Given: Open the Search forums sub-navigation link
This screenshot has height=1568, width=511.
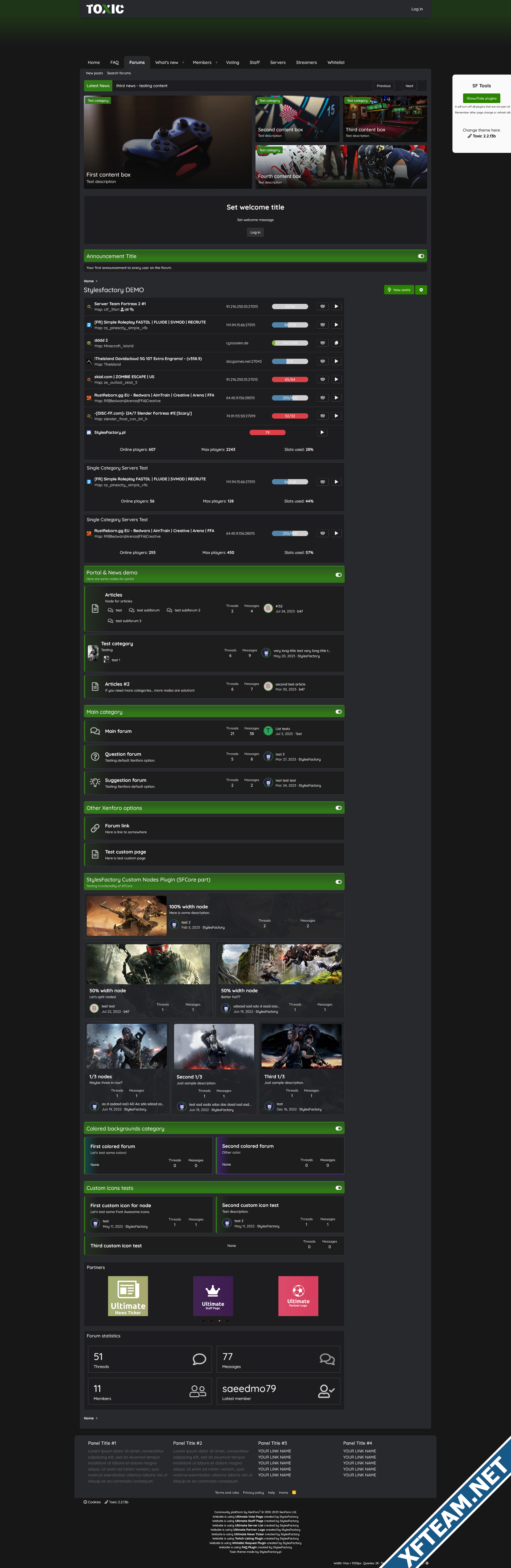Looking at the screenshot, I should (119, 73).
